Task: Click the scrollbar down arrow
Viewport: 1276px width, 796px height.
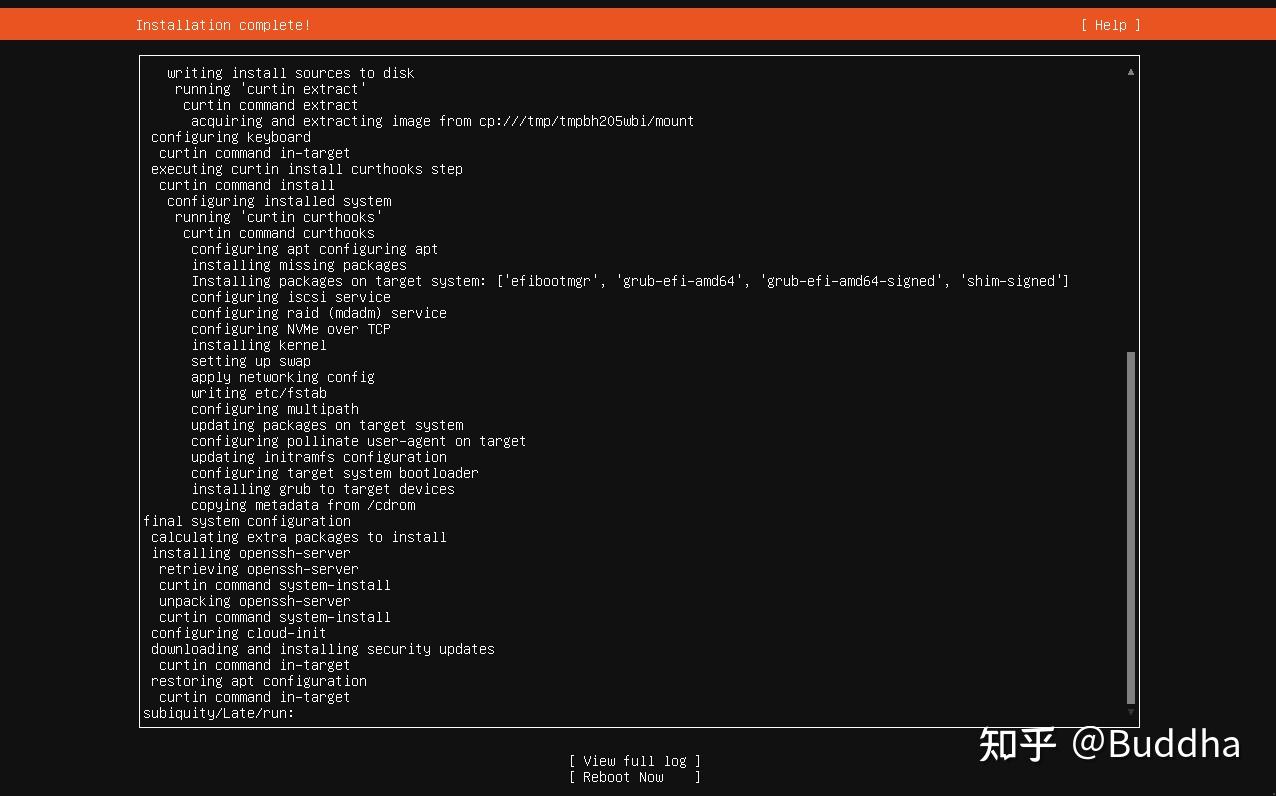Action: 1131,712
